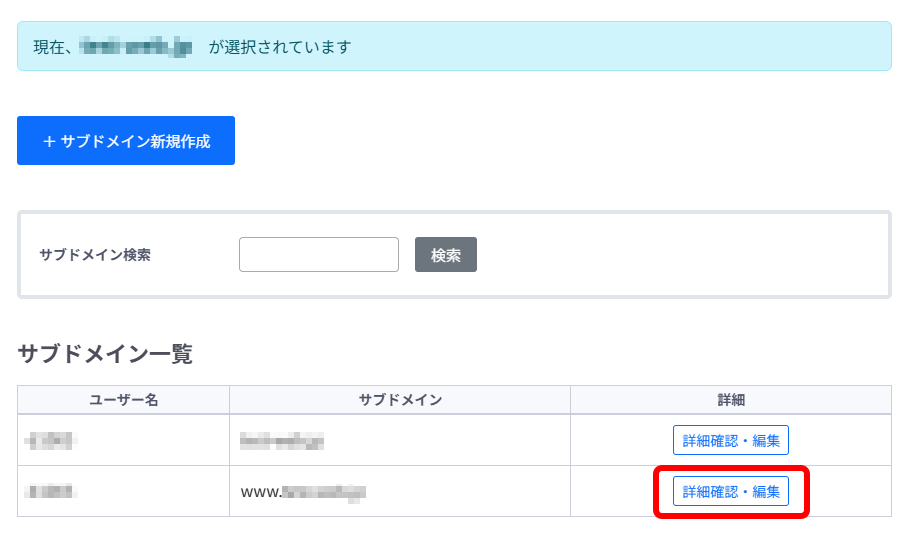Open 詳細確認・編集 for the first row

(x=730, y=440)
